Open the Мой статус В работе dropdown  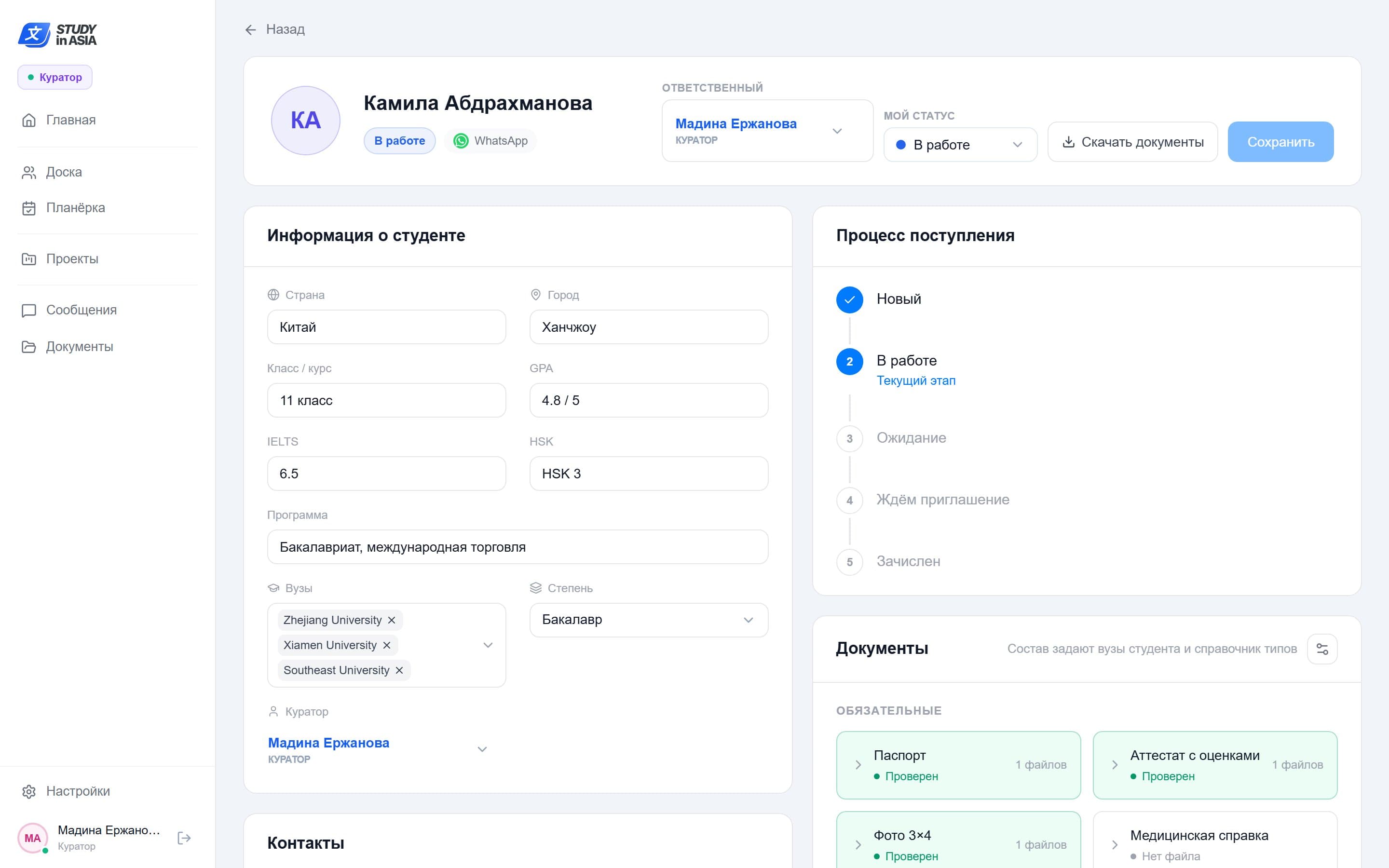point(960,145)
